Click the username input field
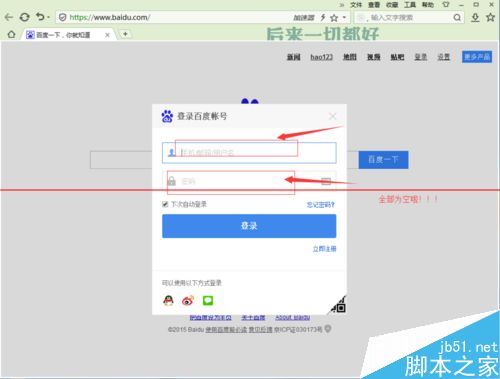This screenshot has height=379, width=500. 249,153
